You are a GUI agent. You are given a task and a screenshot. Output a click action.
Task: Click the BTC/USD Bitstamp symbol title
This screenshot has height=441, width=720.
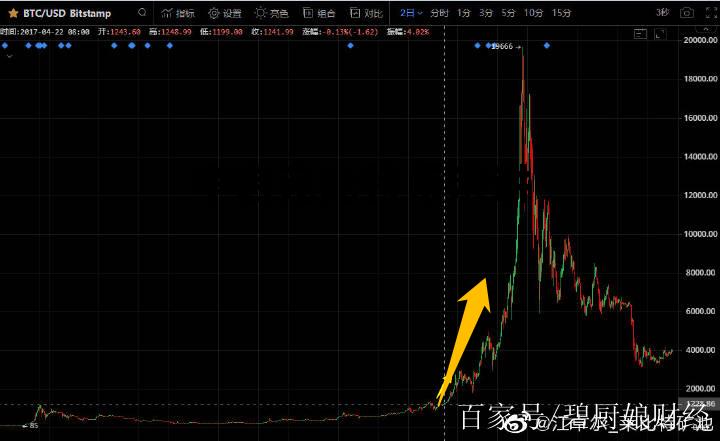click(67, 13)
